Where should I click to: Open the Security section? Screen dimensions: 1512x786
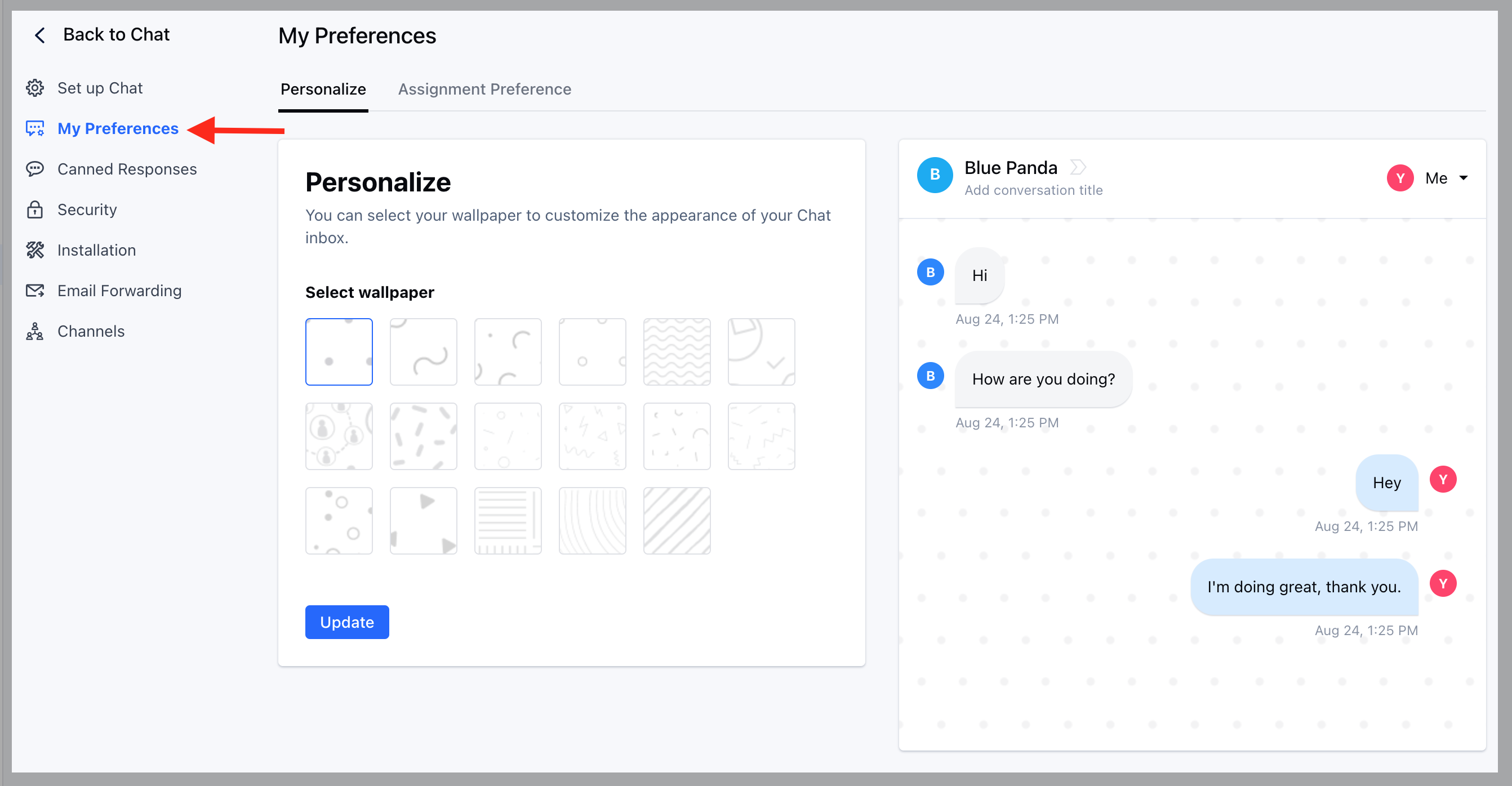tap(87, 209)
